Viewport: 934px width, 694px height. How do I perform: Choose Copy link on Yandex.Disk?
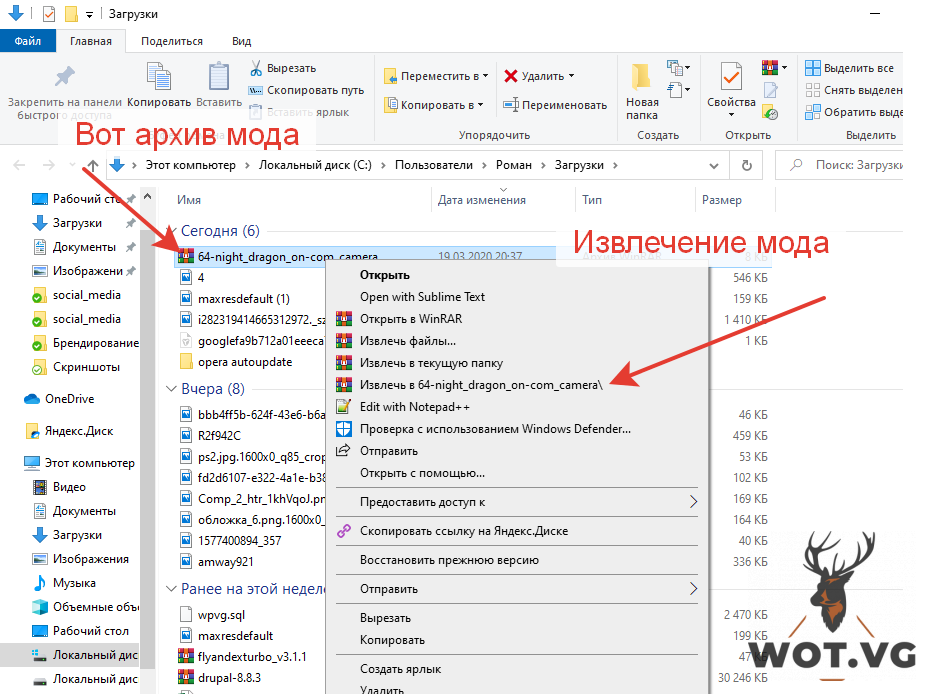tap(463, 531)
